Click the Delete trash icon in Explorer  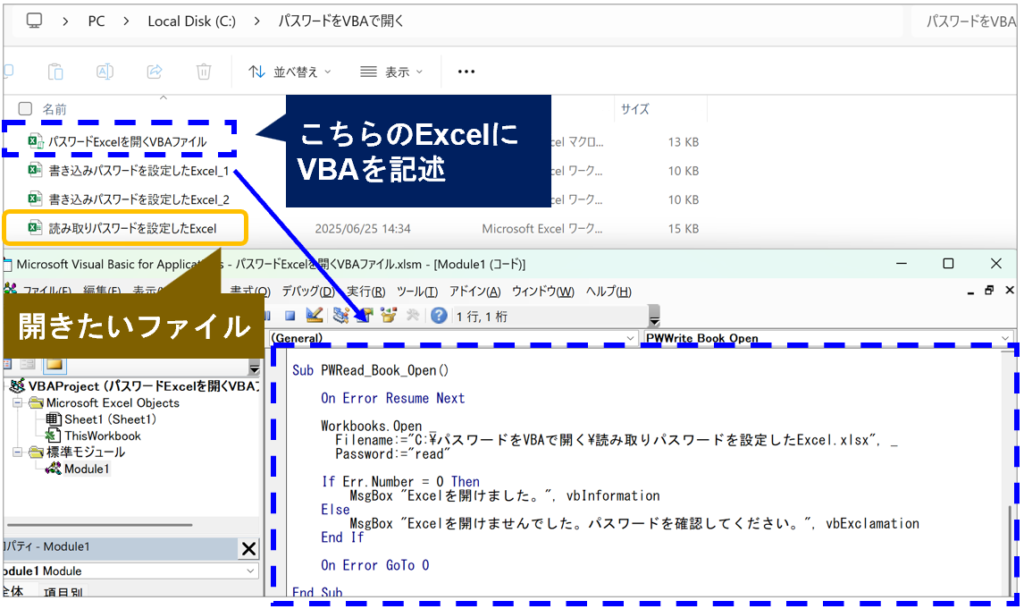(204, 71)
